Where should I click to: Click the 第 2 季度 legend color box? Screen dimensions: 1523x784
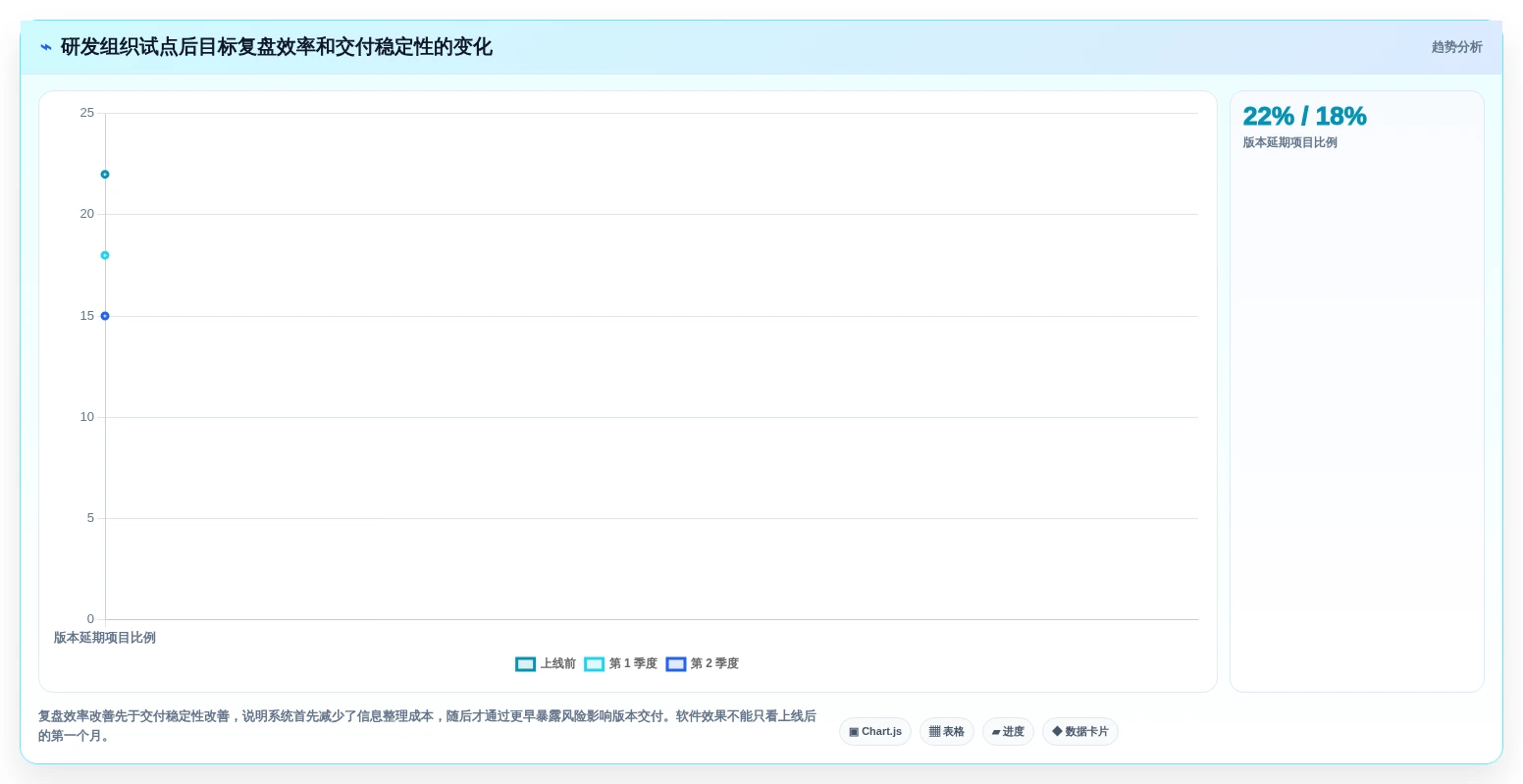click(x=676, y=664)
